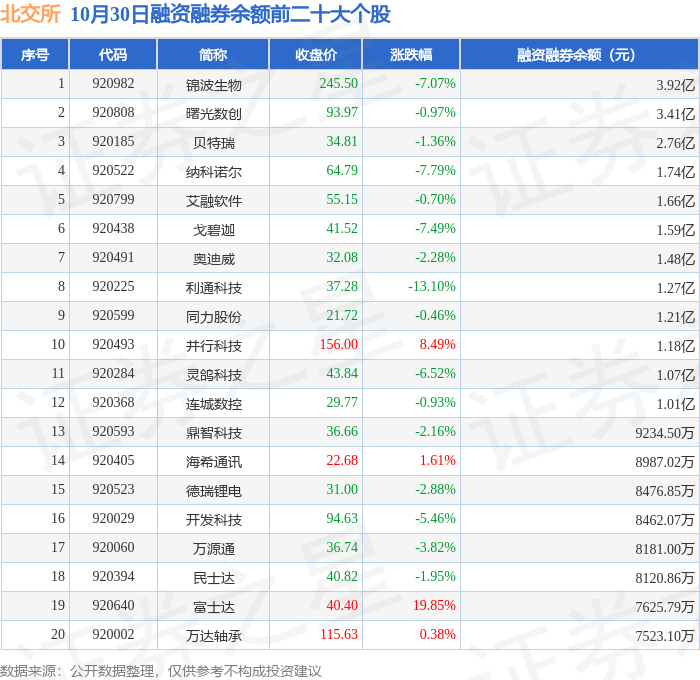Click balance value 9234.50万
Screen dimensions: 700x680
pyautogui.click(x=665, y=433)
